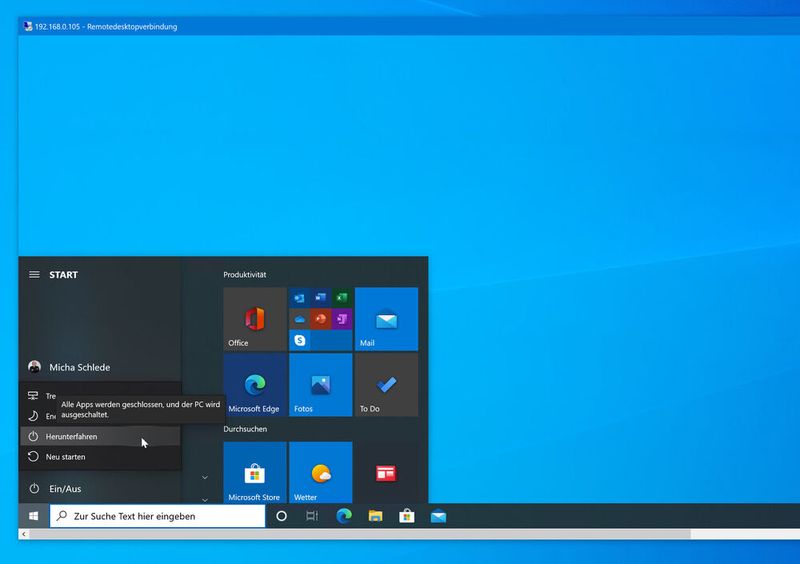The height and width of the screenshot is (564, 800).
Task: Click the taskbar search box
Action: (158, 516)
